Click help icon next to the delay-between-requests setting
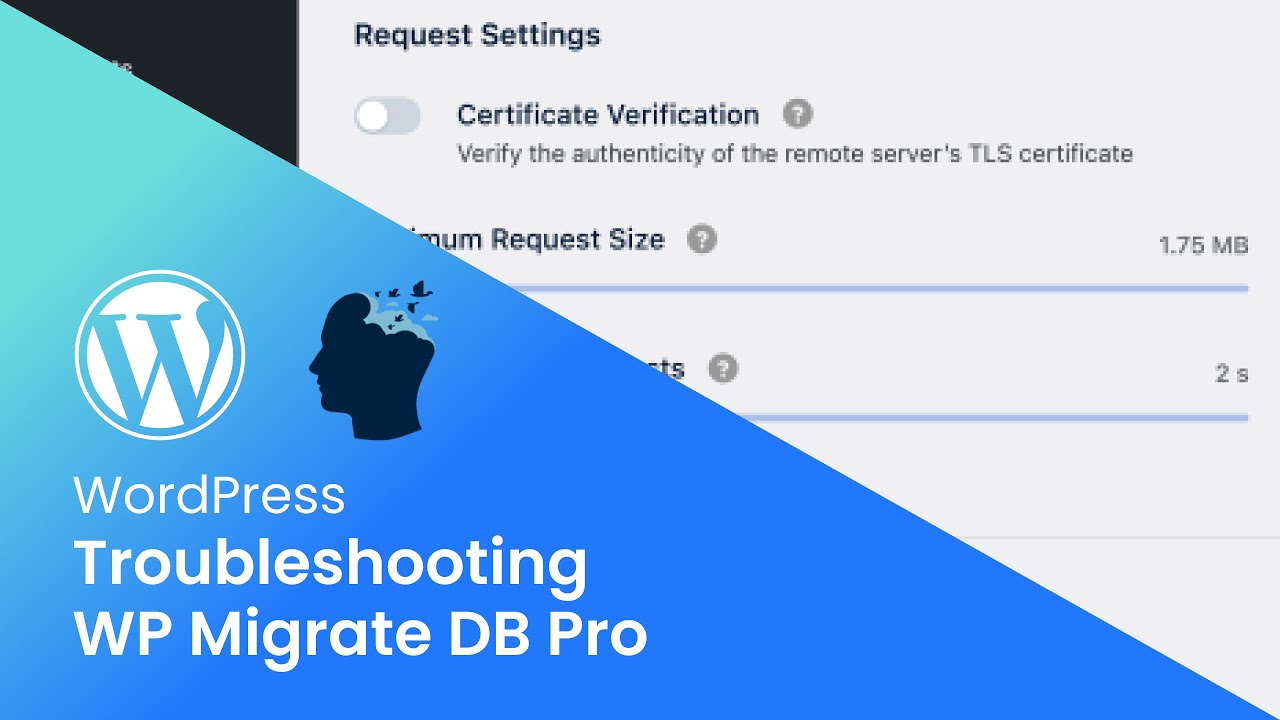Viewport: 1280px width, 720px height. click(723, 368)
